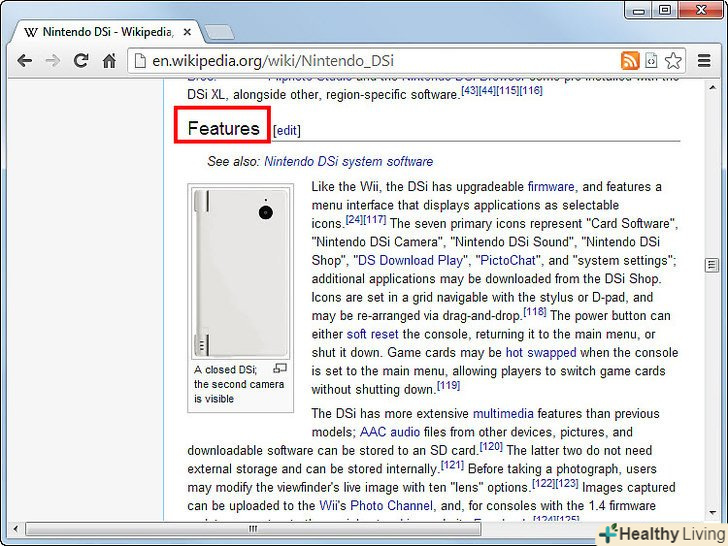Click citation reference [117]
Viewport: 728px width, 546px height.
(375, 219)
